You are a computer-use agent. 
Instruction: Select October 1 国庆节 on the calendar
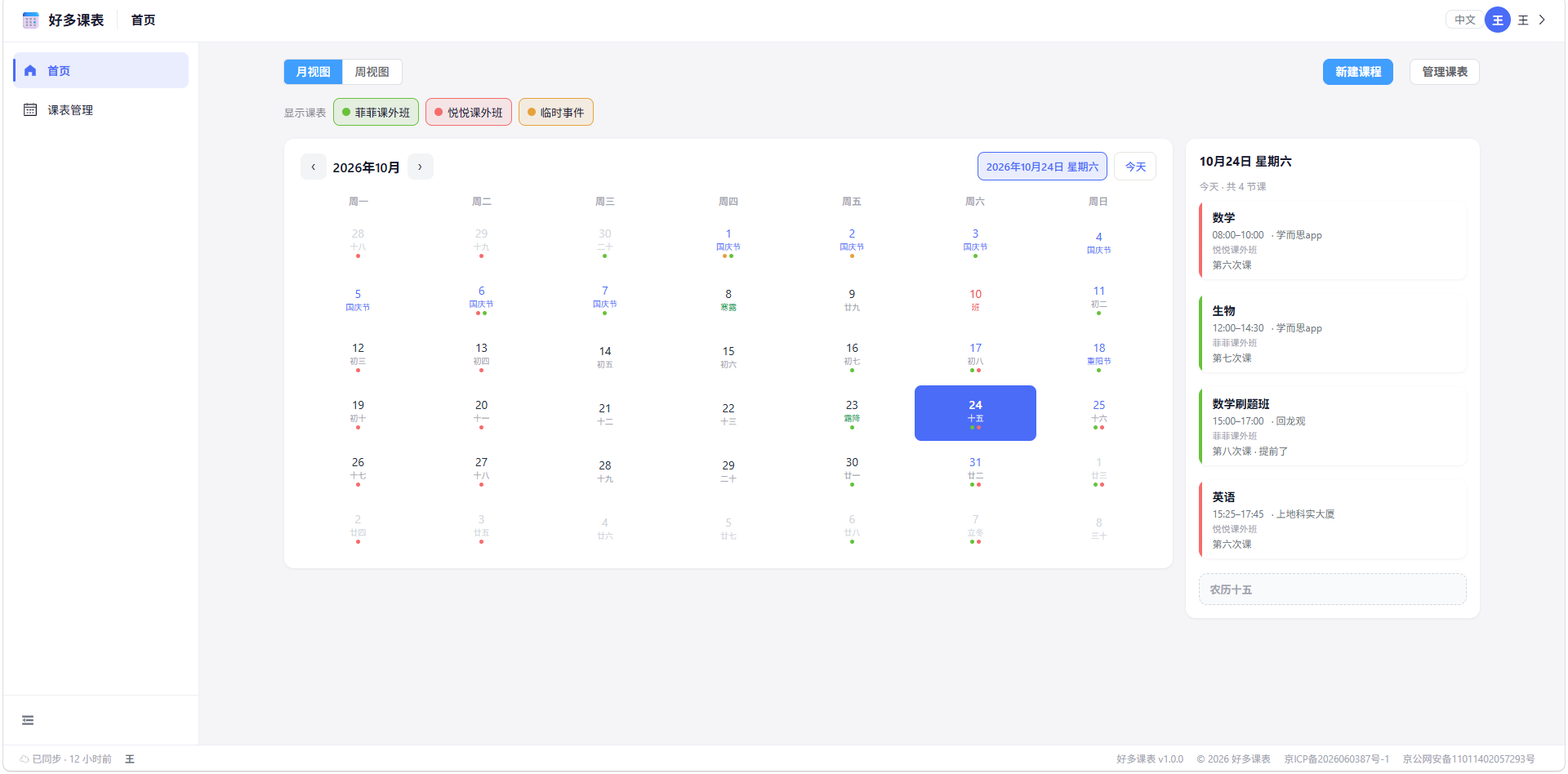pos(728,242)
